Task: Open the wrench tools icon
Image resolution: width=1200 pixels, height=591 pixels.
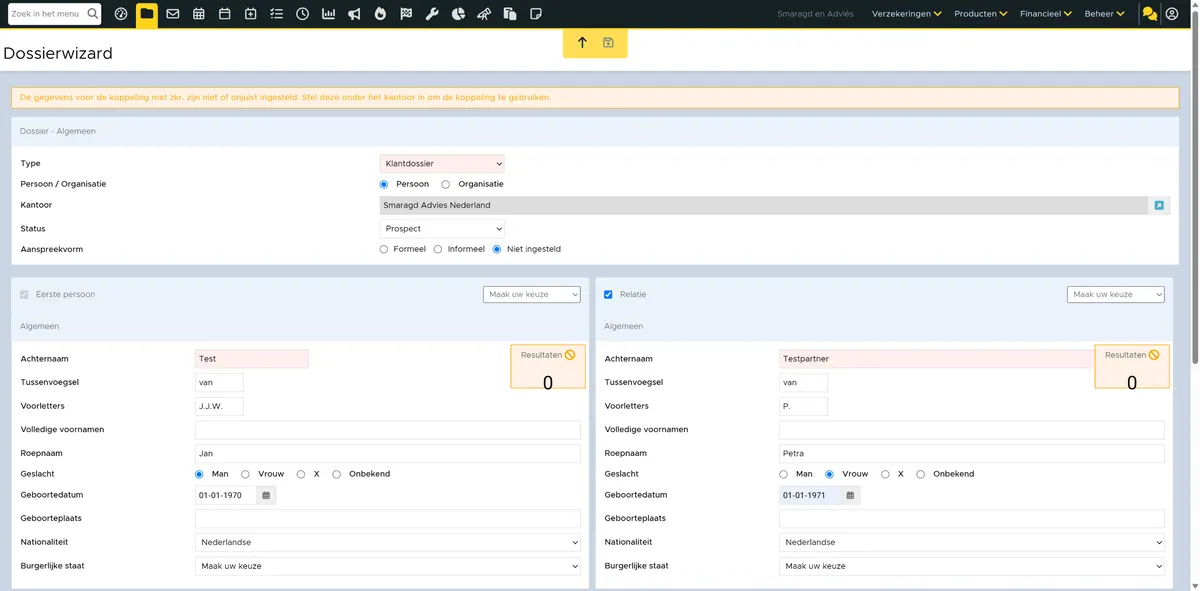Action: click(432, 14)
